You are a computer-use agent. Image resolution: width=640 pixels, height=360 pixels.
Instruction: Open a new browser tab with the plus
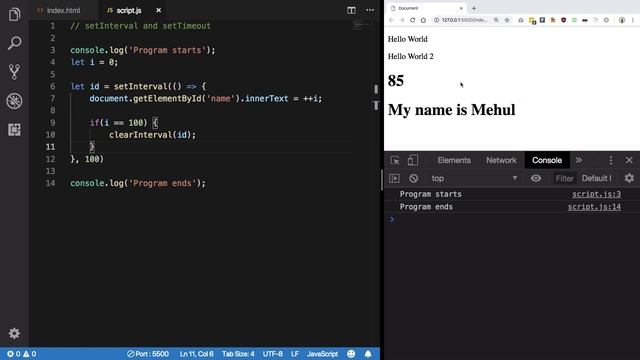[x=474, y=8]
